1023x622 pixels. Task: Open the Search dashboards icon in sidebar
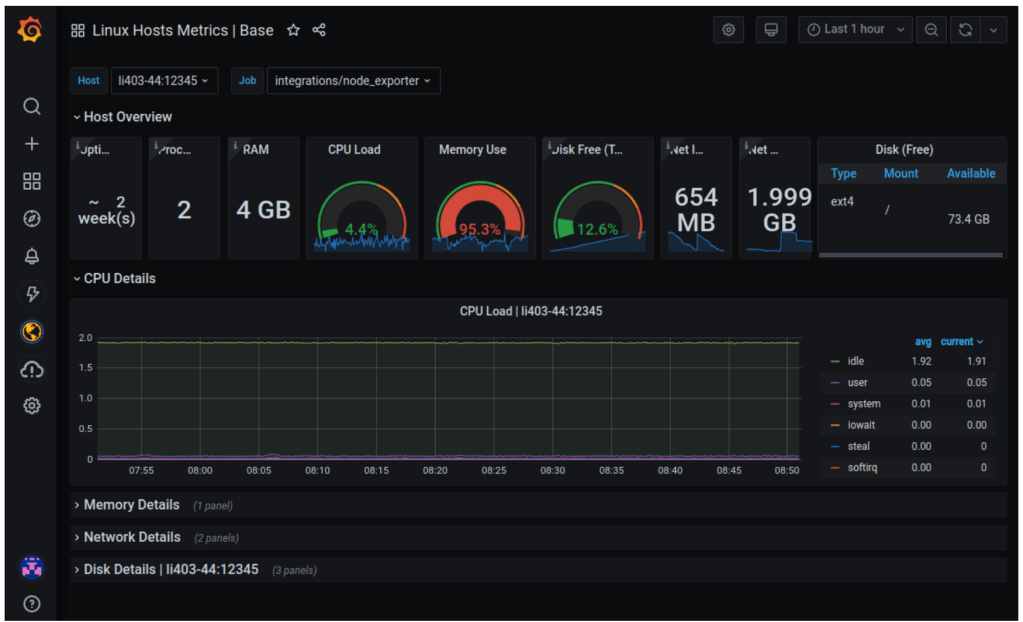coord(32,106)
